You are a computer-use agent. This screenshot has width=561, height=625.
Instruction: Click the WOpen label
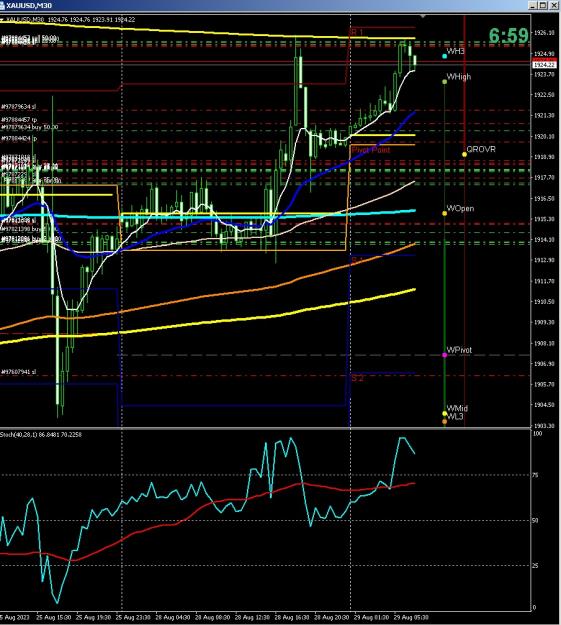460,208
